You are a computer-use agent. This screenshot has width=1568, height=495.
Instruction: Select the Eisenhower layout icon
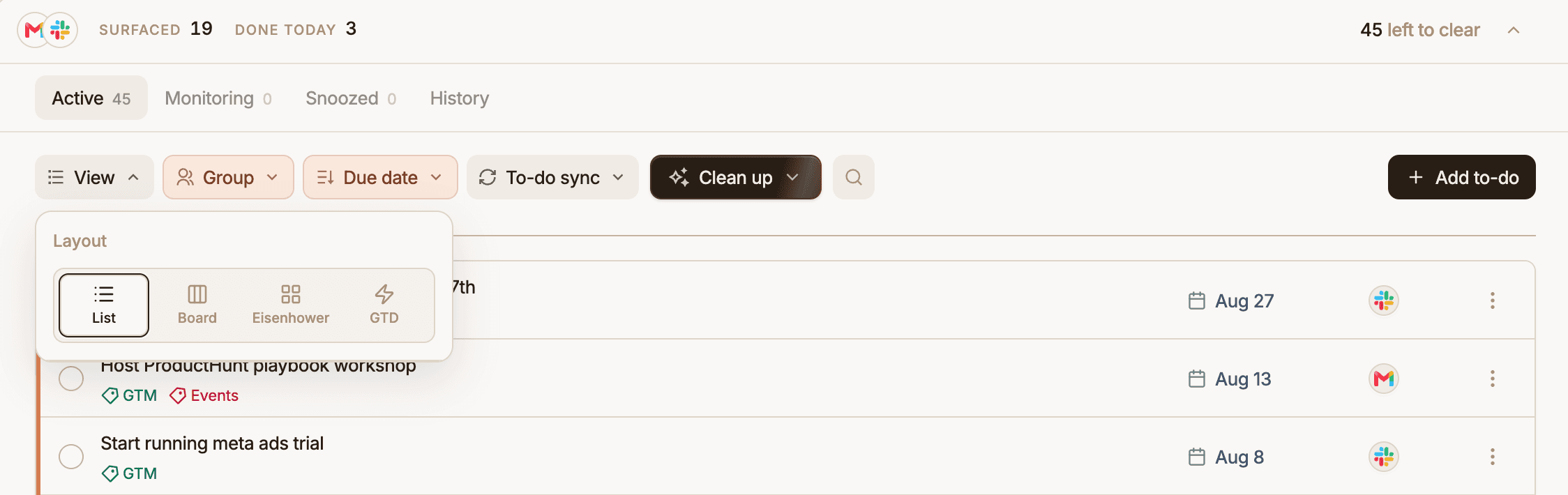(290, 305)
